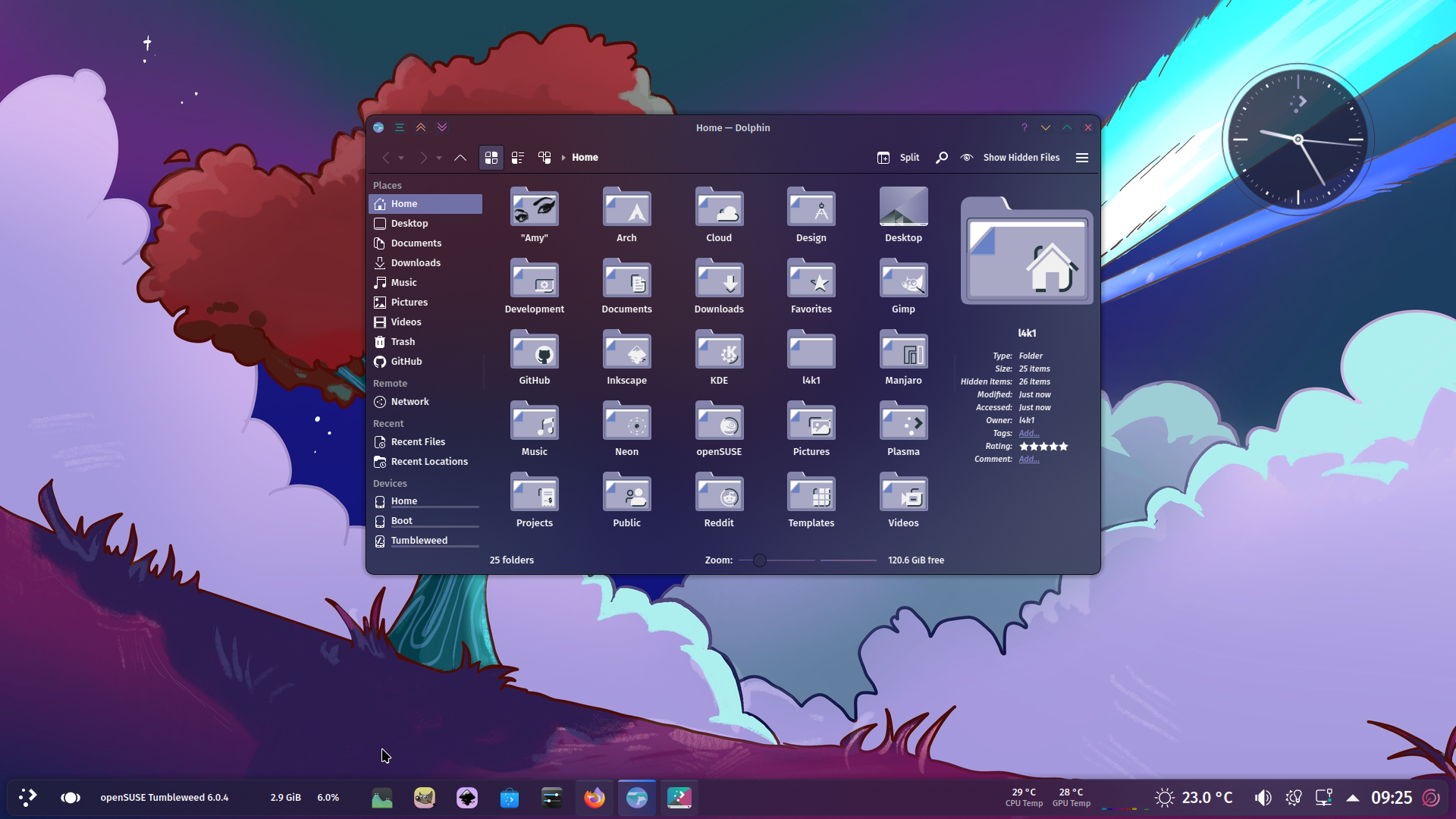This screenshot has height=819, width=1456.
Task: Open back history dropdown arrow
Action: tap(401, 158)
